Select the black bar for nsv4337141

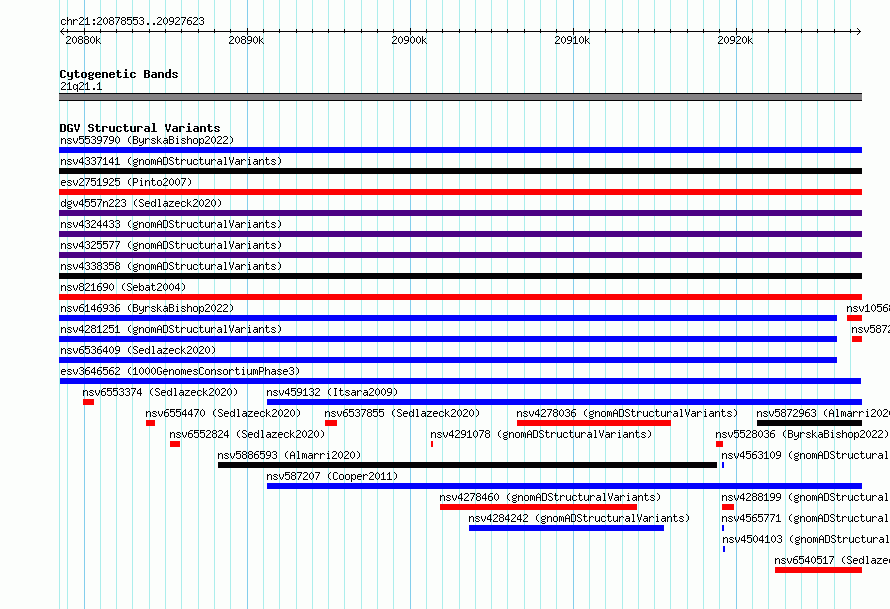(x=460, y=171)
